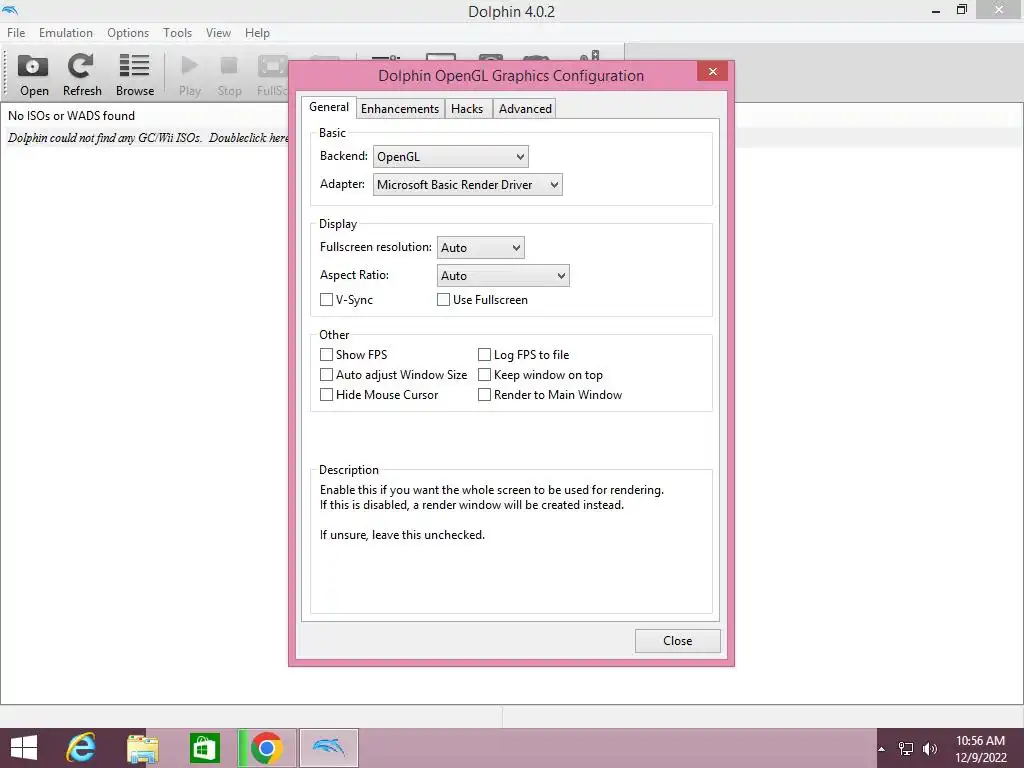Launch Internet Explorer from the taskbar
Viewport: 1024px width, 768px height.
81,748
